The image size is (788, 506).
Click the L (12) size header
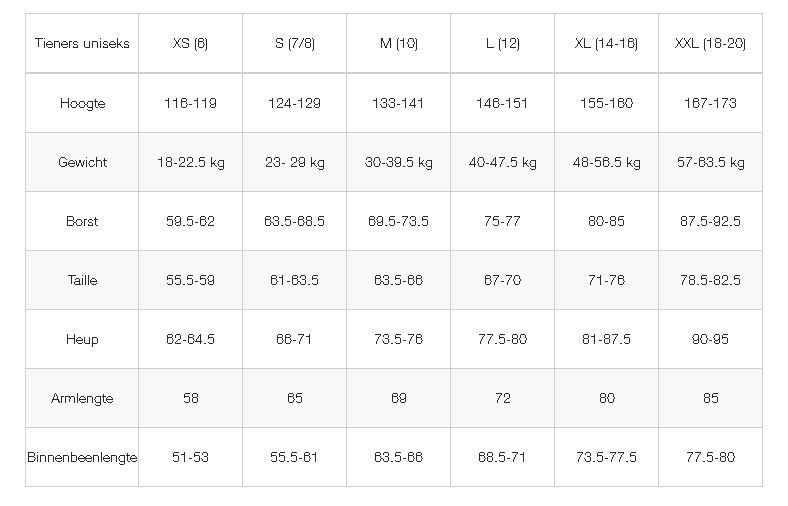click(x=503, y=43)
